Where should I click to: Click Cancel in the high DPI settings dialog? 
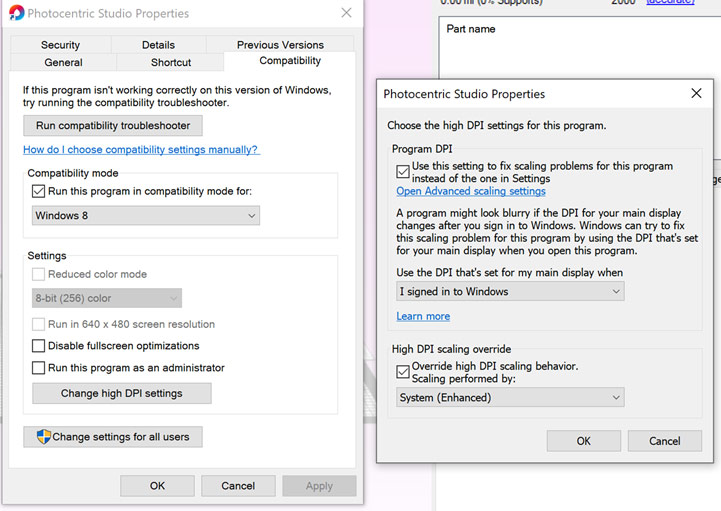664,441
